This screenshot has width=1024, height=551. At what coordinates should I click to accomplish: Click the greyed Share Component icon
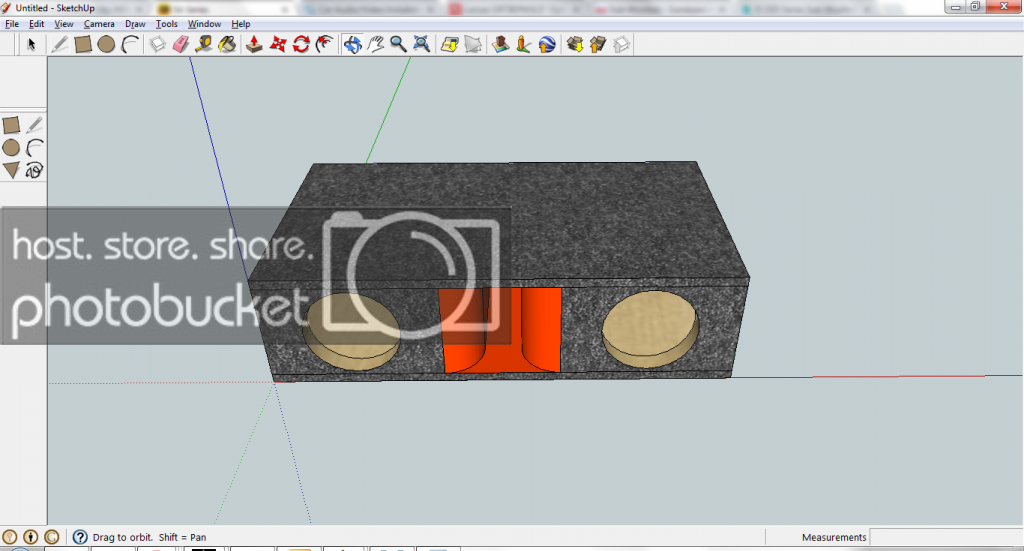(621, 44)
